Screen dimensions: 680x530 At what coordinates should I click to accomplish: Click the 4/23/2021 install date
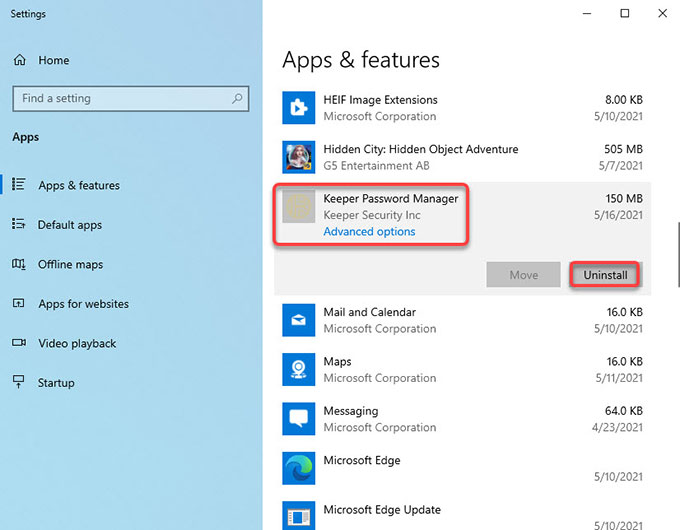[617, 428]
